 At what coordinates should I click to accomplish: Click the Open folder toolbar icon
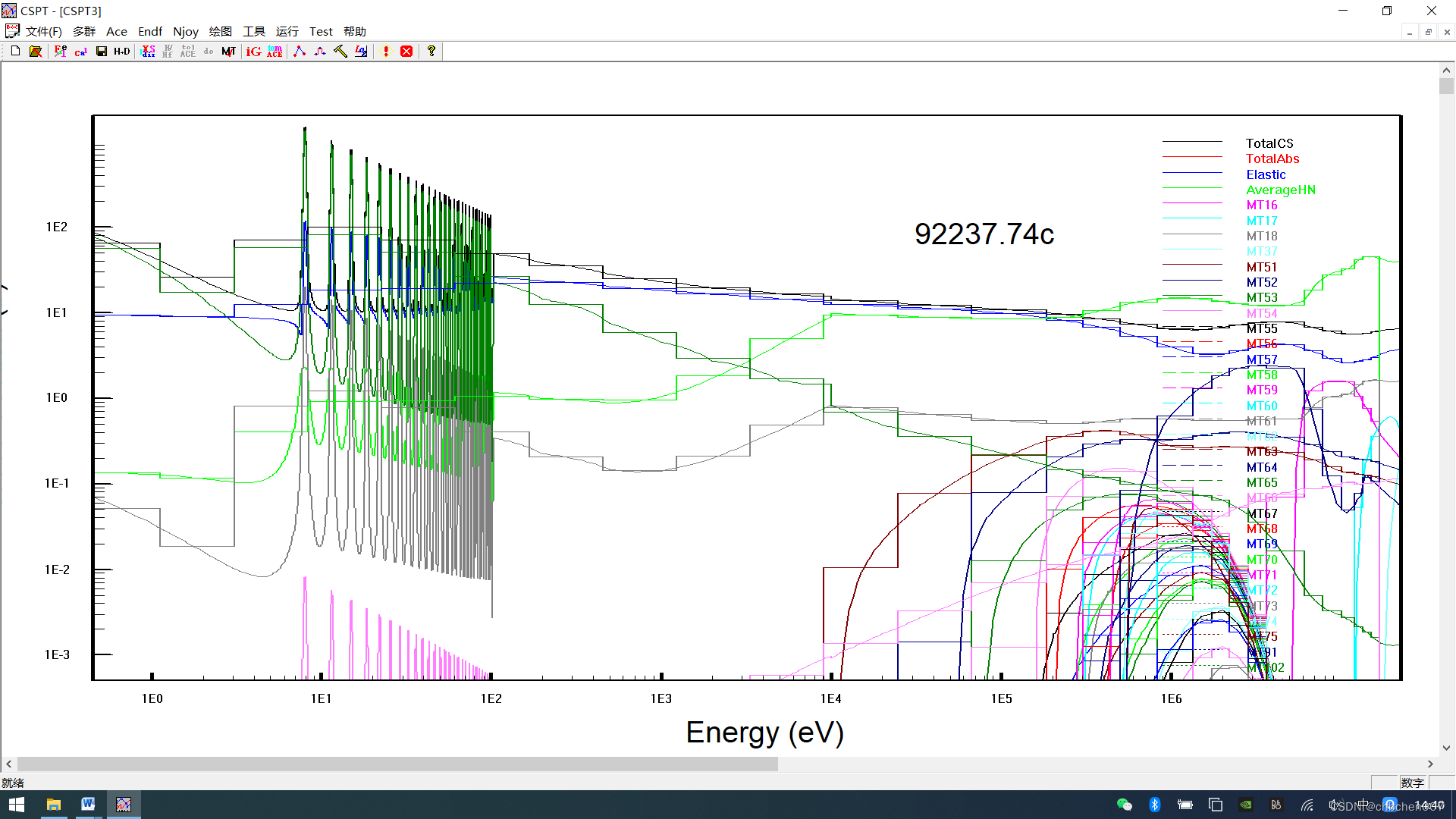point(36,51)
